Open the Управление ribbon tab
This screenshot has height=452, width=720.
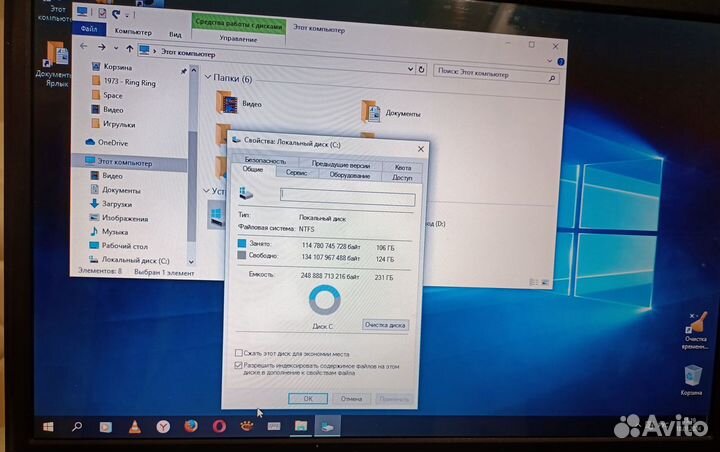click(x=238, y=39)
